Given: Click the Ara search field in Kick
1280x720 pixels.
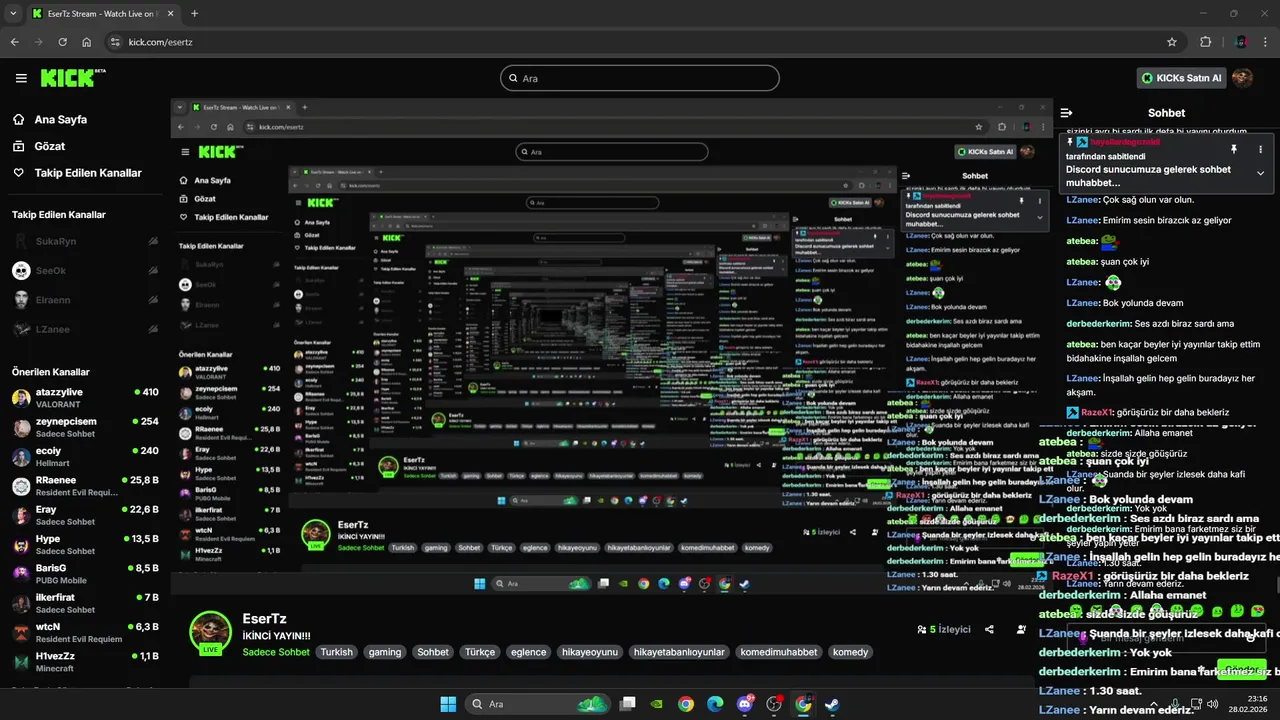Looking at the screenshot, I should (x=640, y=78).
